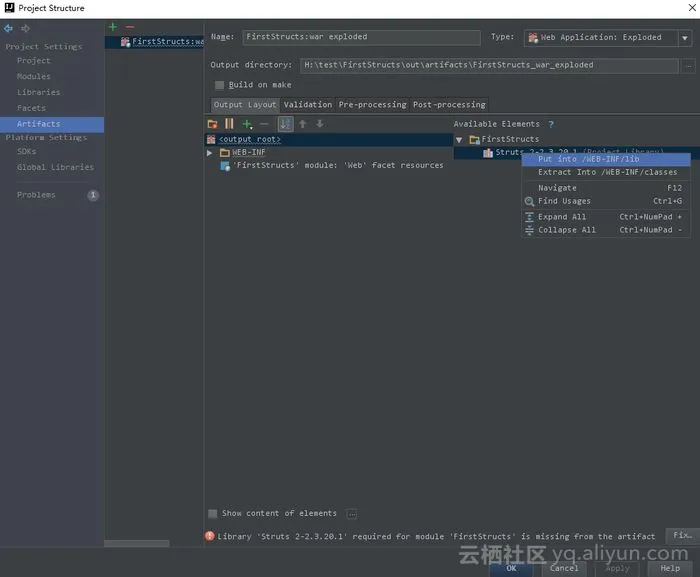Move element up arrow icon

303,124
